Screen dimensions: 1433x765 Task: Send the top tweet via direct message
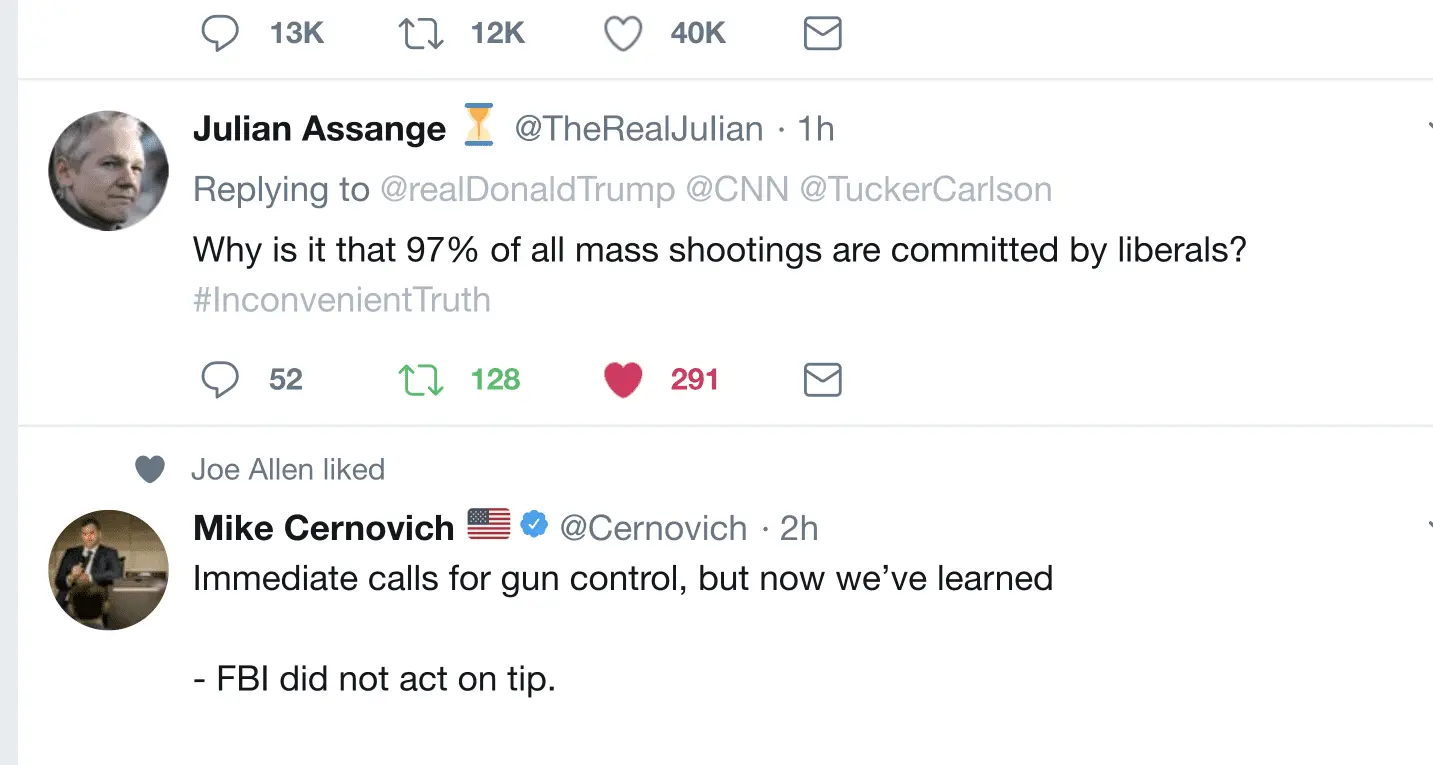click(822, 34)
